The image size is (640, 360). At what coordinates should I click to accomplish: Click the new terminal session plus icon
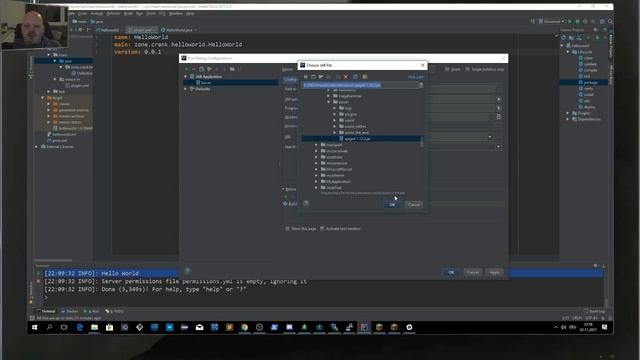point(38,273)
